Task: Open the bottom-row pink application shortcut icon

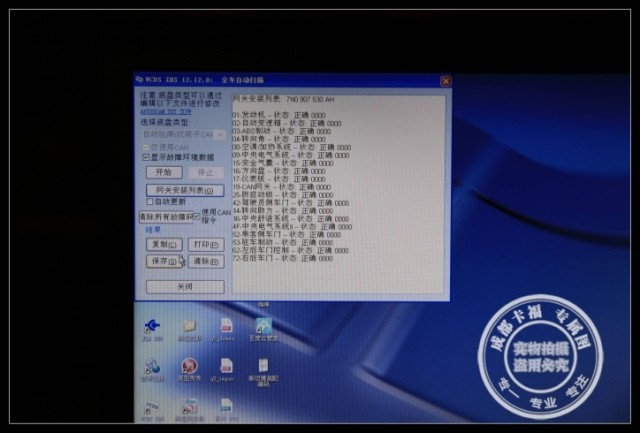Action: pyautogui.click(x=189, y=407)
